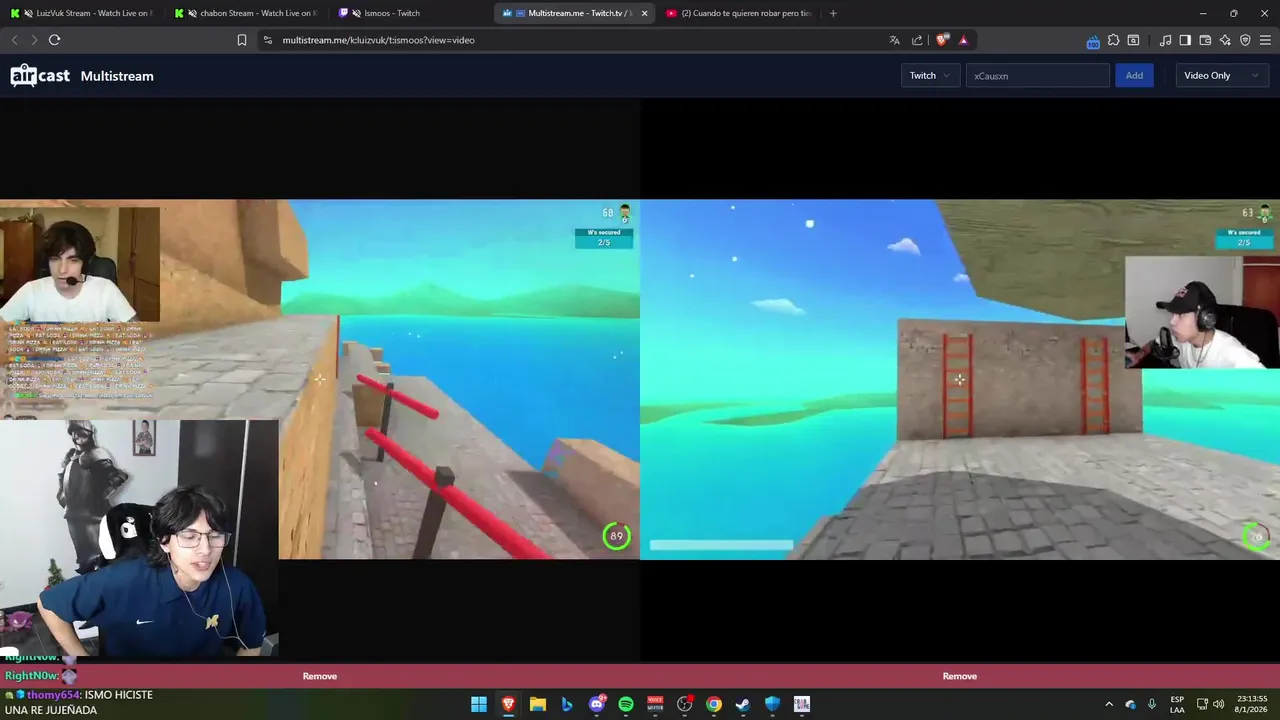The width and height of the screenshot is (1280, 720).
Task: Open Brave VPN shield
Action: (x=1245, y=40)
